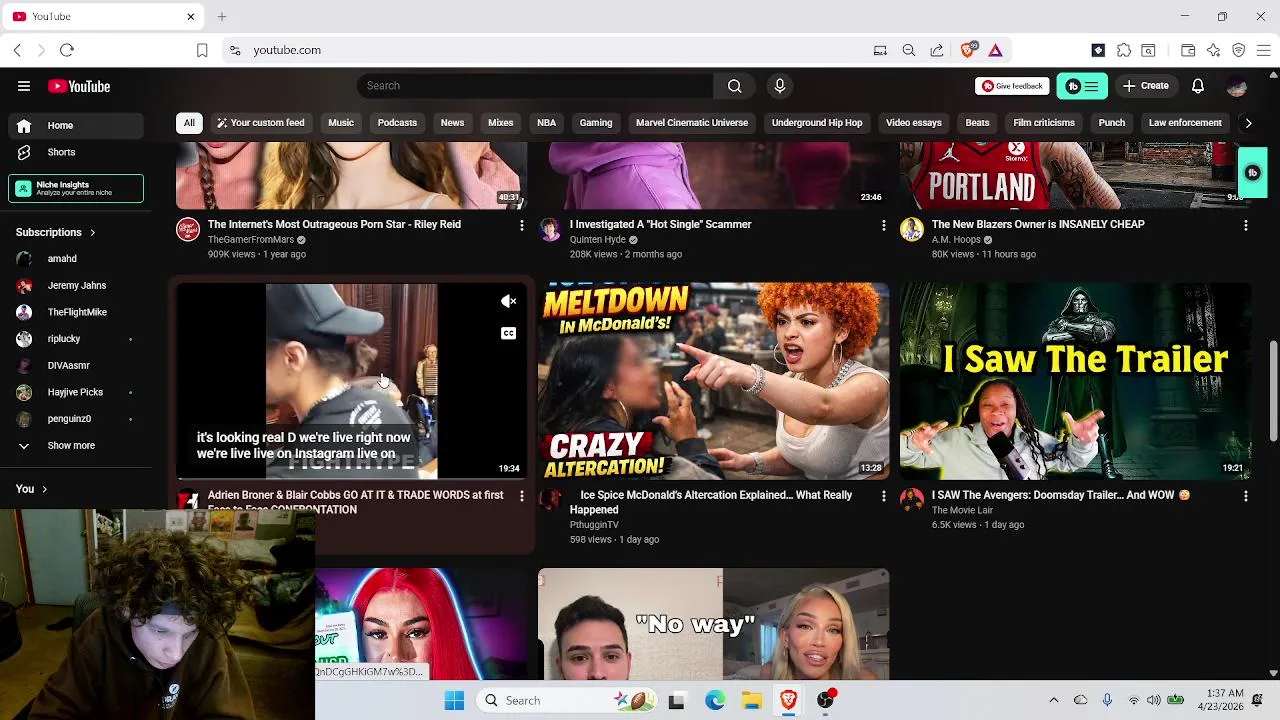Open the TubeBuddy teal menu button

[1082, 86]
